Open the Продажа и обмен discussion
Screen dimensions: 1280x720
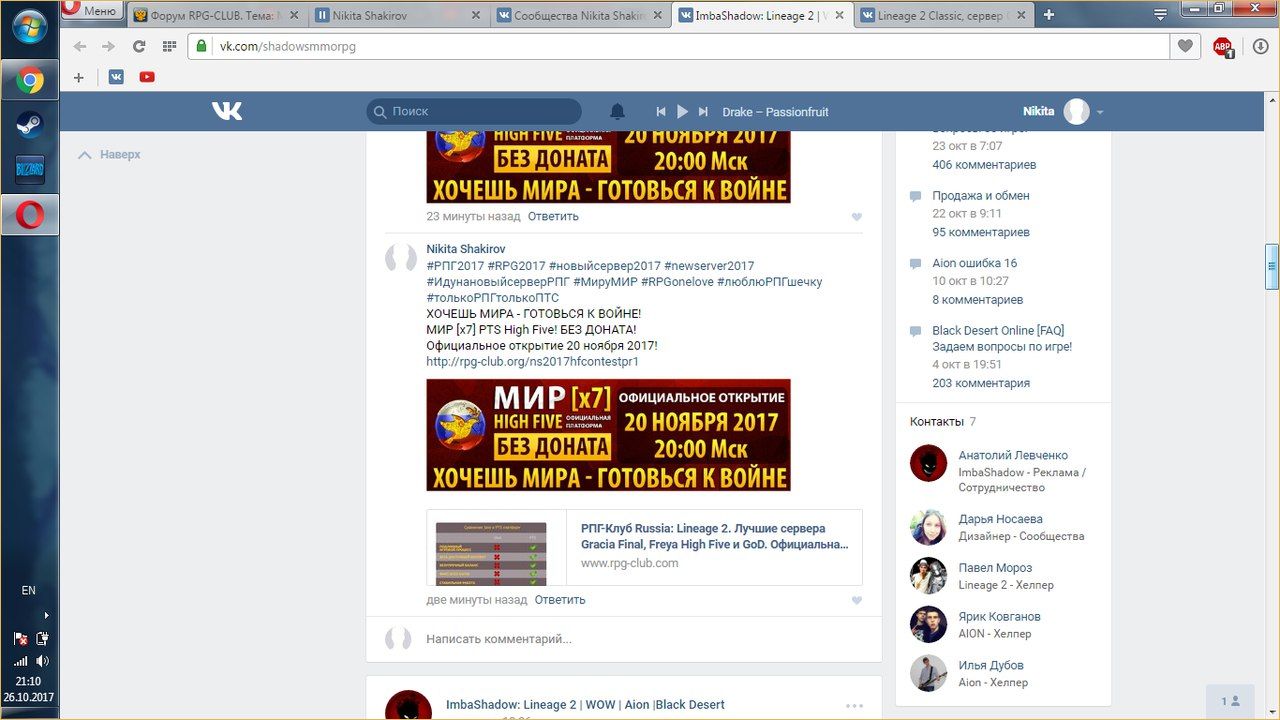981,196
